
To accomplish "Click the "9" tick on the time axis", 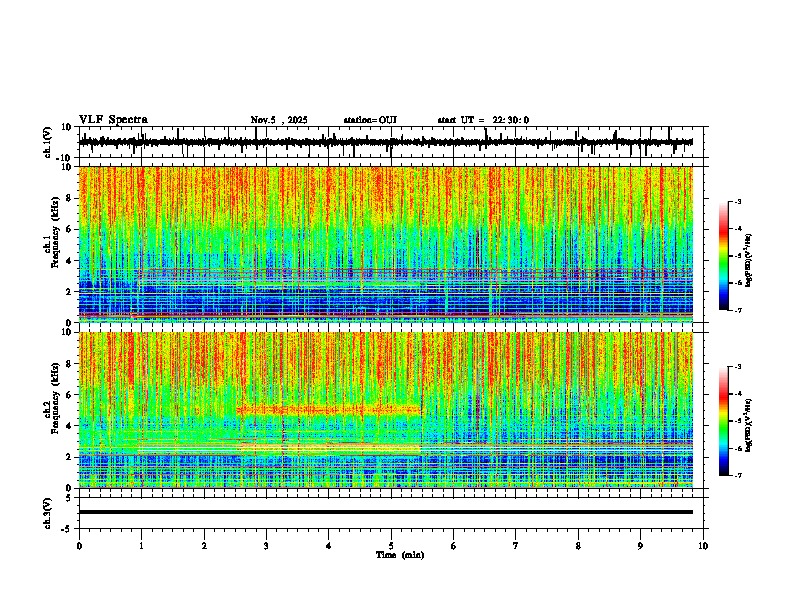I will pos(640,546).
